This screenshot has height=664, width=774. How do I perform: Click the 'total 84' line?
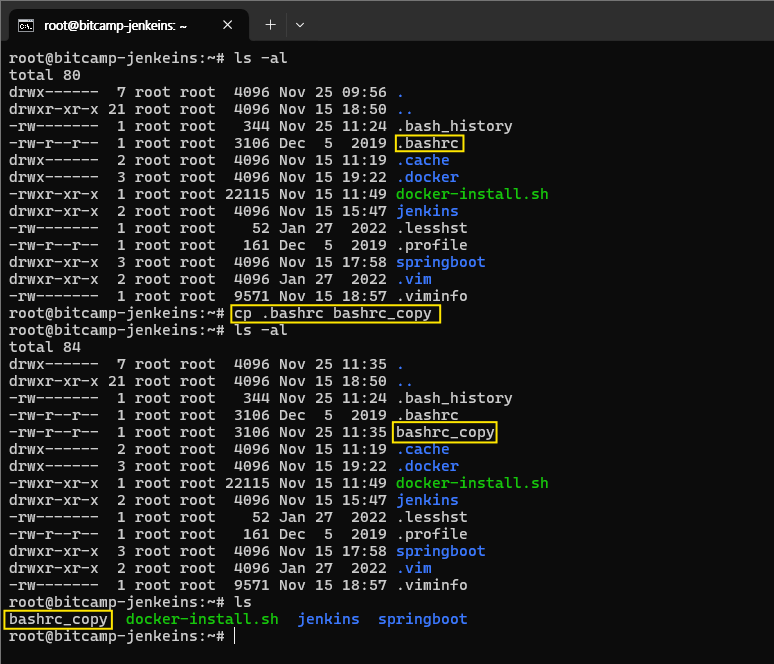tap(44, 347)
